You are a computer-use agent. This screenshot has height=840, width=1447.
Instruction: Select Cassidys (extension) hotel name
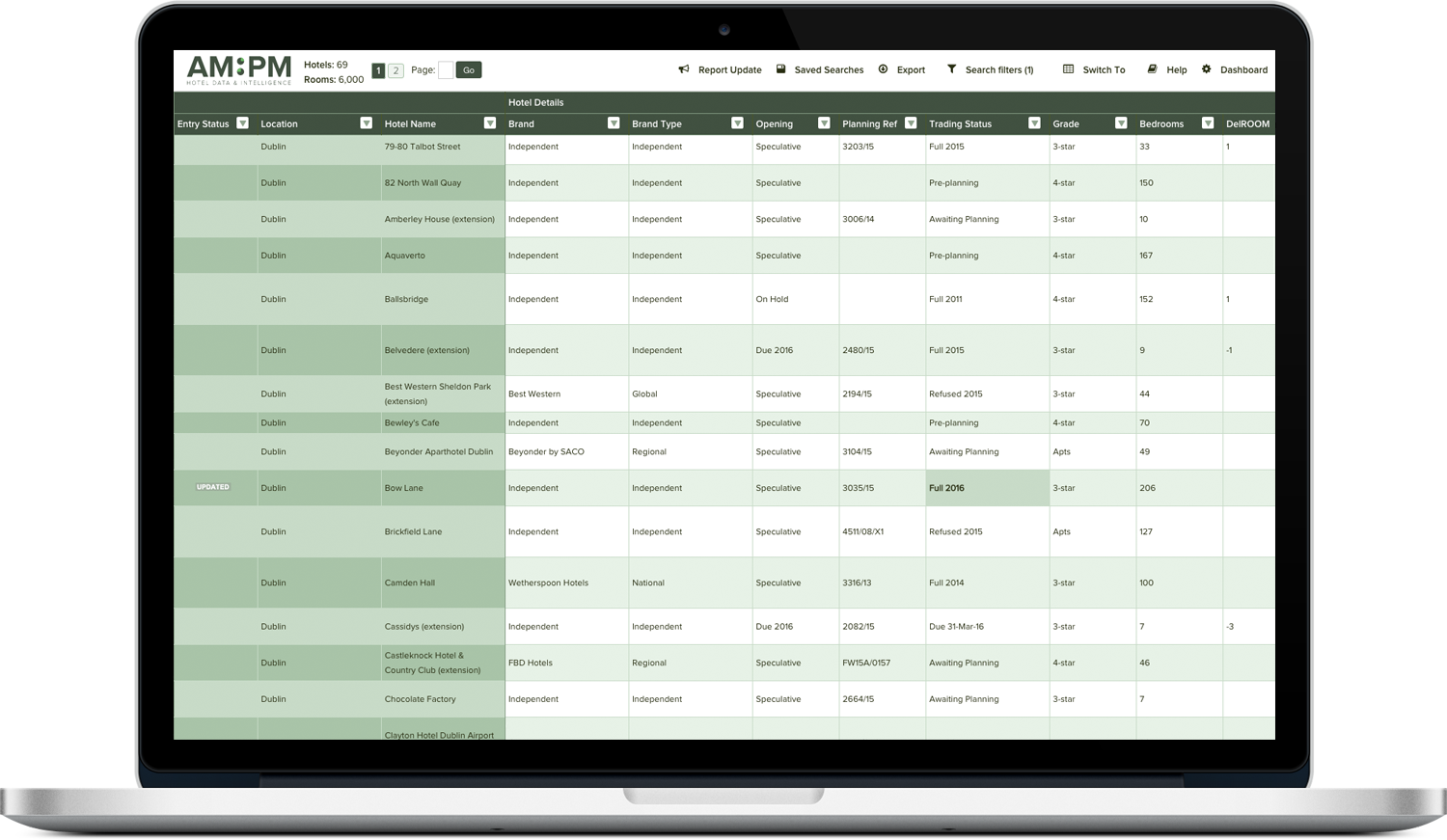pyautogui.click(x=424, y=627)
